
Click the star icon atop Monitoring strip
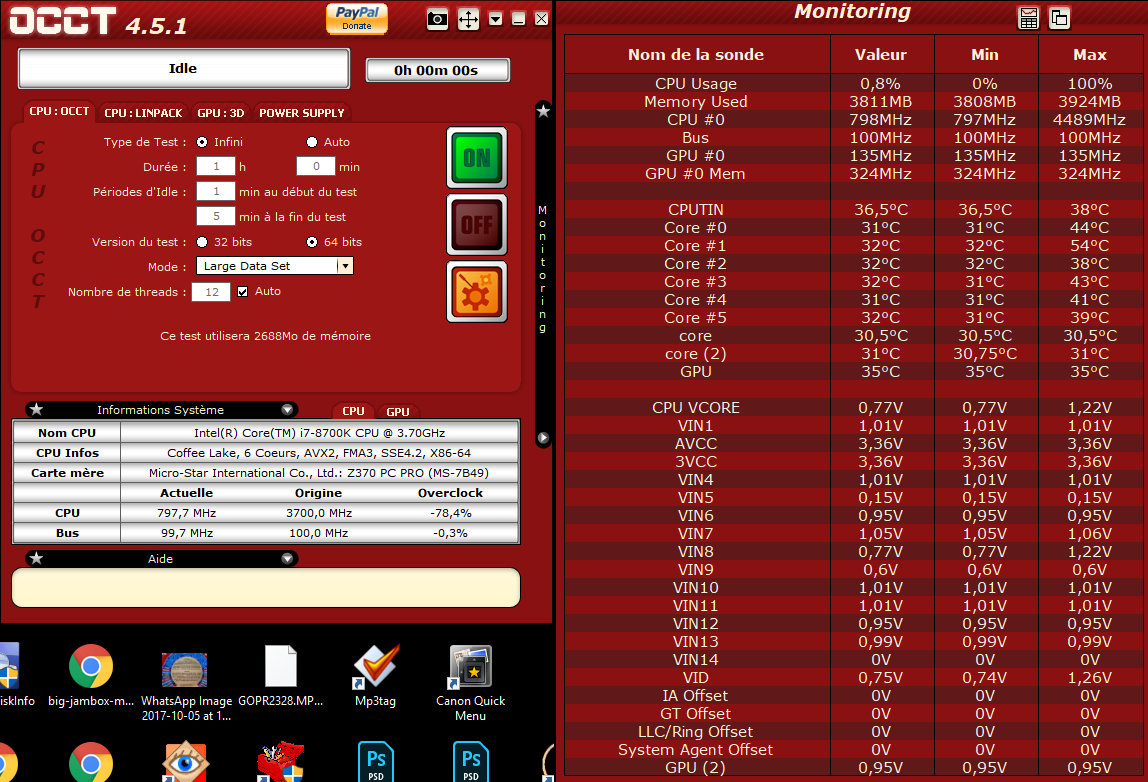(543, 111)
